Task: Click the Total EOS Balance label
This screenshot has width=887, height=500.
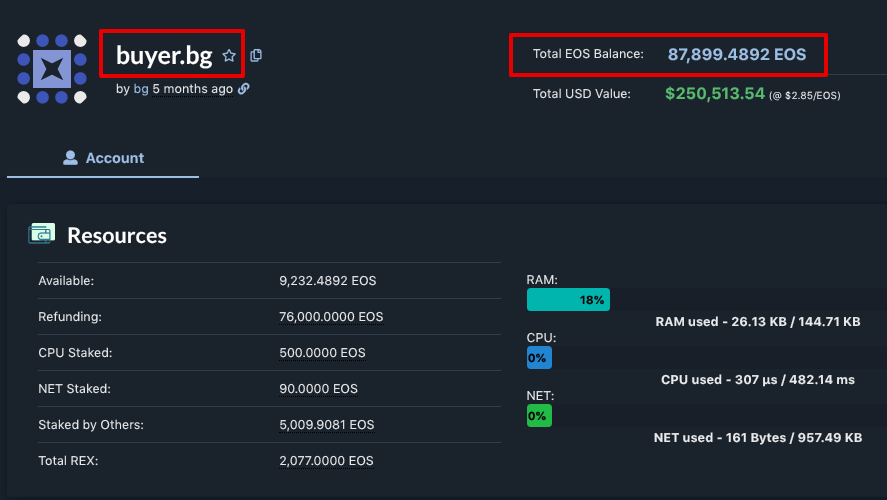Action: (588, 54)
